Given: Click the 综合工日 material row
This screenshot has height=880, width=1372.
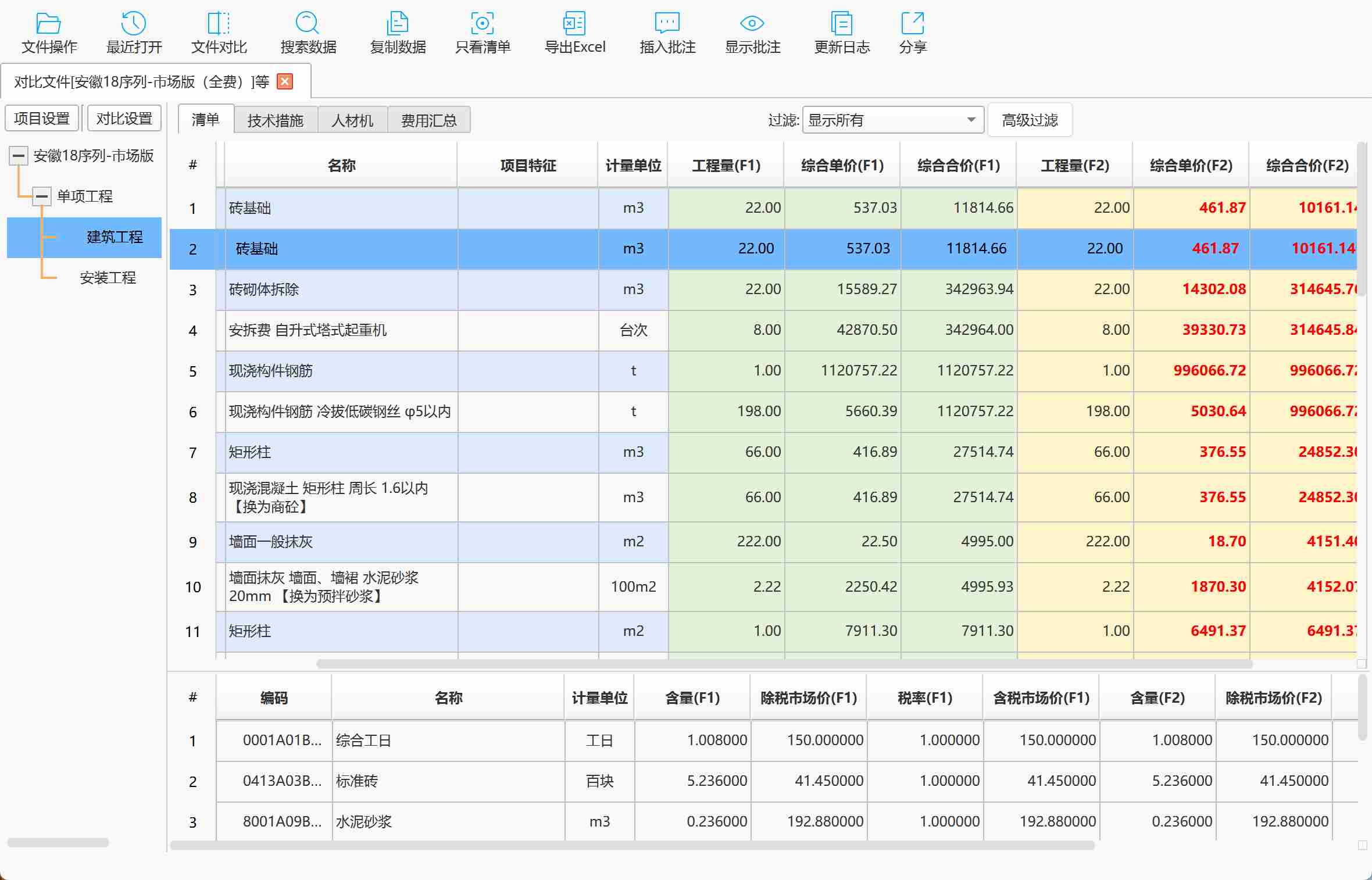Looking at the screenshot, I should click(x=763, y=741).
